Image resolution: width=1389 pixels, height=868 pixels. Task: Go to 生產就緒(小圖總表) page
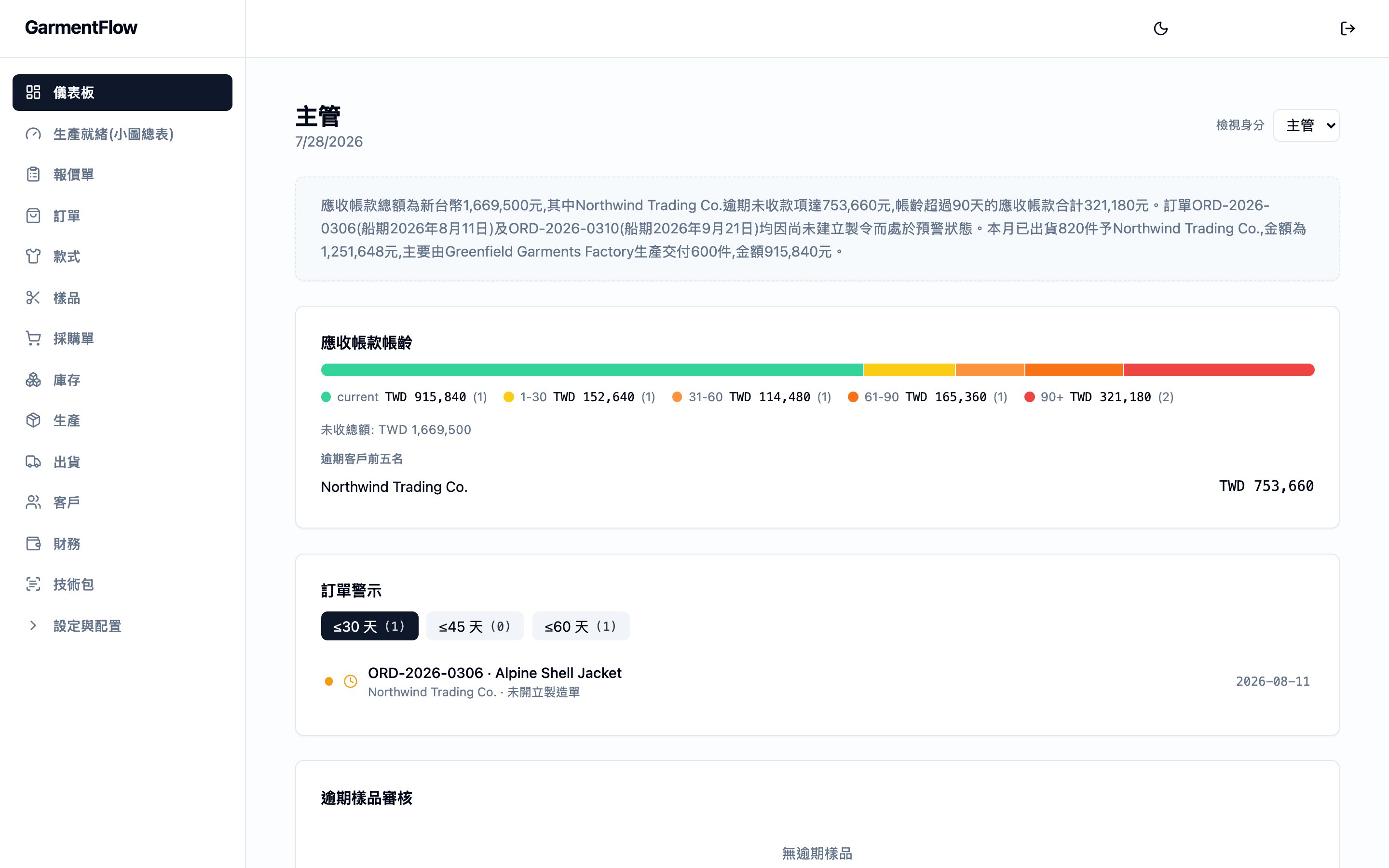coord(122,134)
